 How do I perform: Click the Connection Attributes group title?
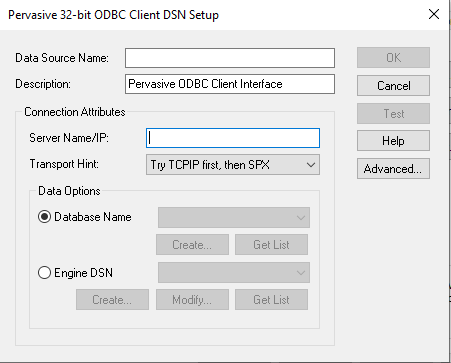coord(75,112)
